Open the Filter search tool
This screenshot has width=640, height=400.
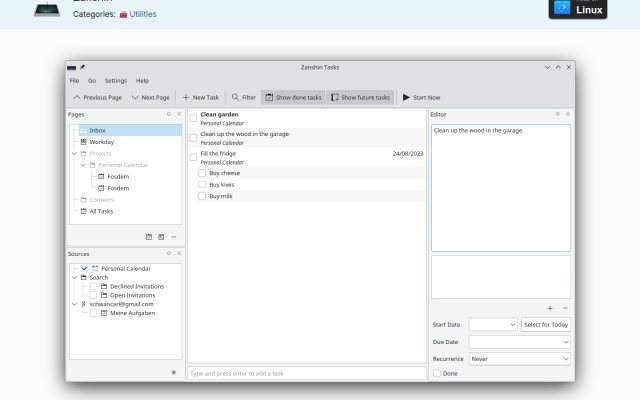point(244,98)
